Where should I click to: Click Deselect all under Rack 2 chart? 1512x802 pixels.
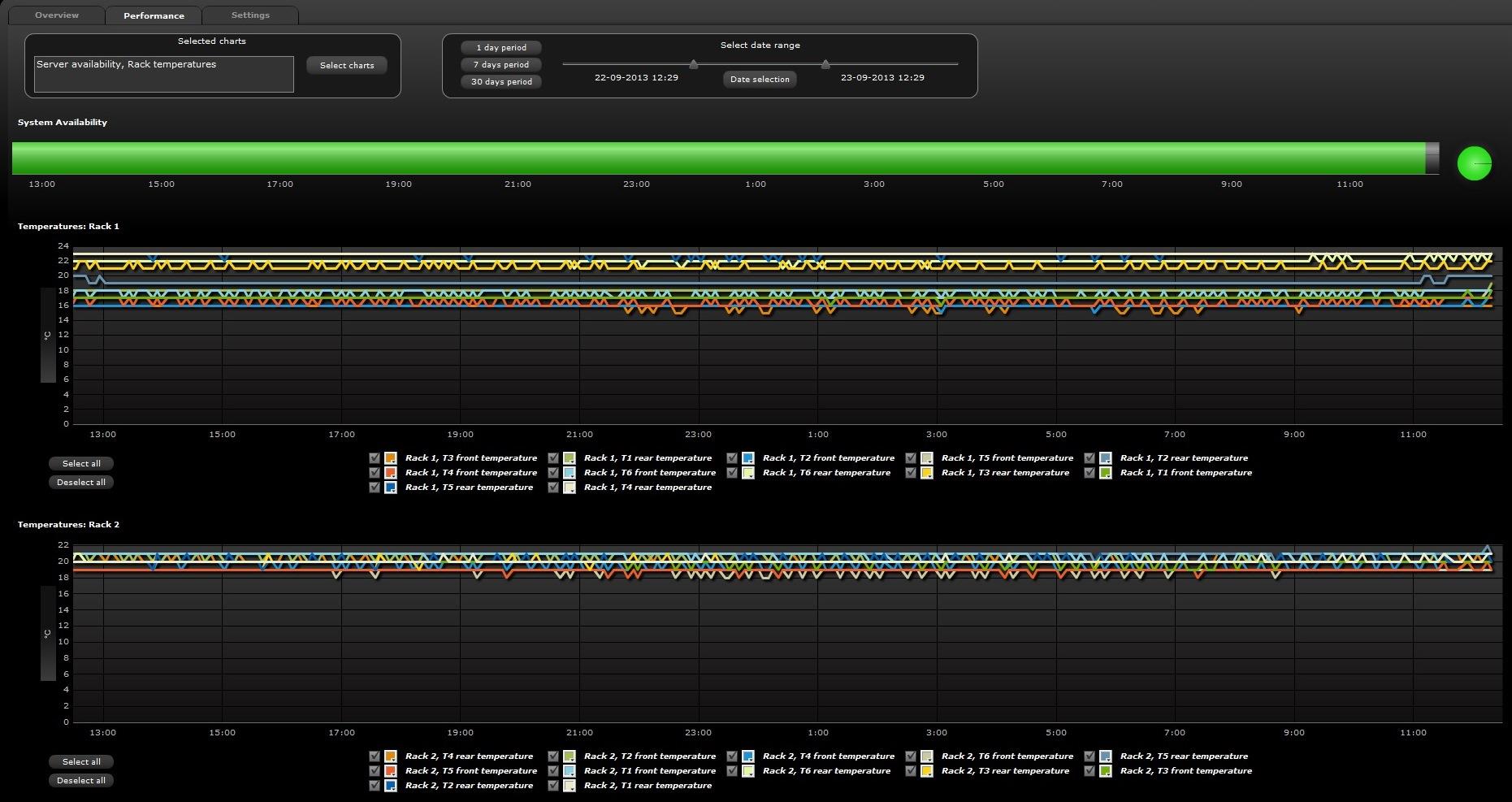(x=81, y=780)
